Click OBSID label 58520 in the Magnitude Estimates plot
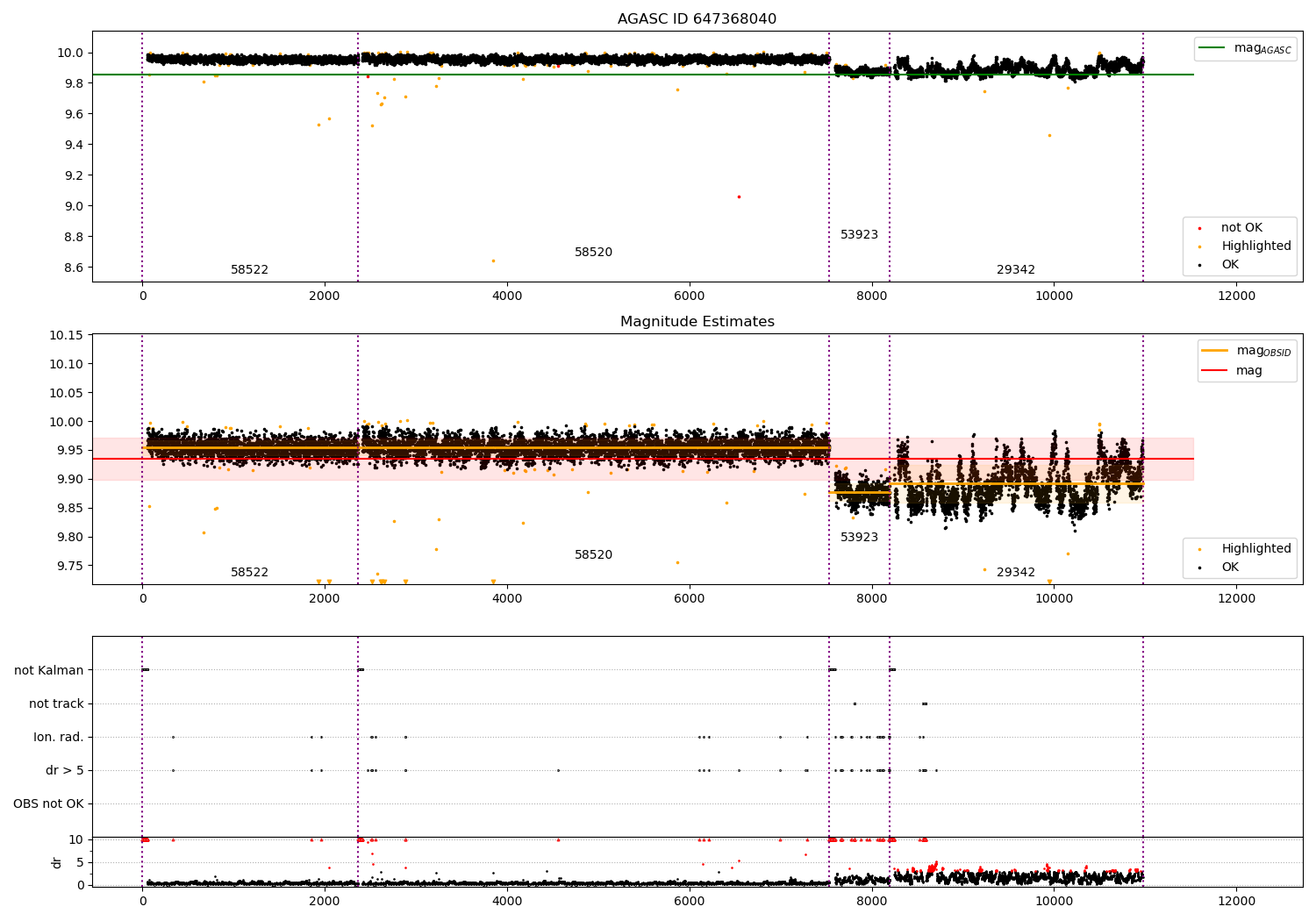1316x921 pixels. click(593, 555)
